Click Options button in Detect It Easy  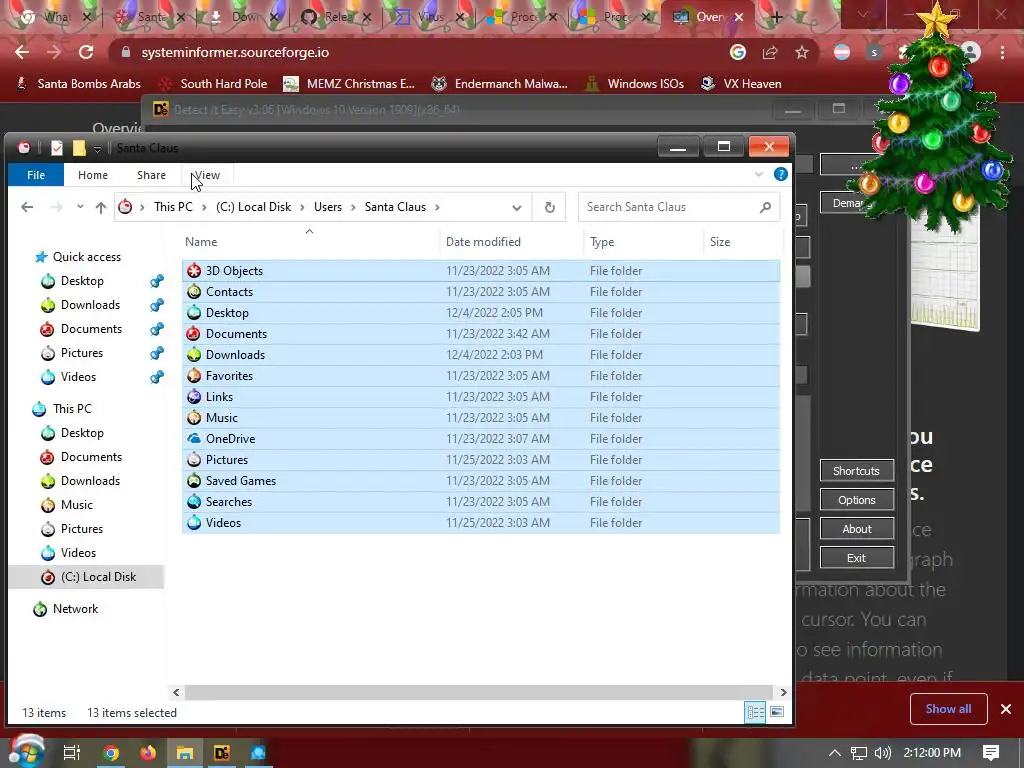point(857,500)
